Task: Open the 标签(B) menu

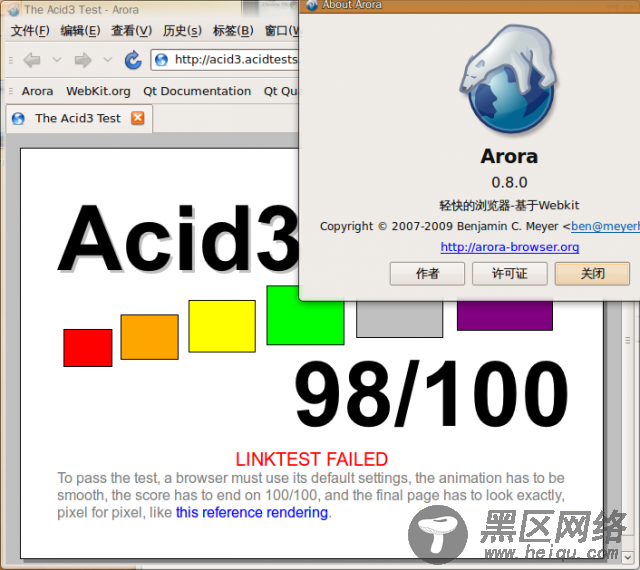Action: tap(233, 31)
